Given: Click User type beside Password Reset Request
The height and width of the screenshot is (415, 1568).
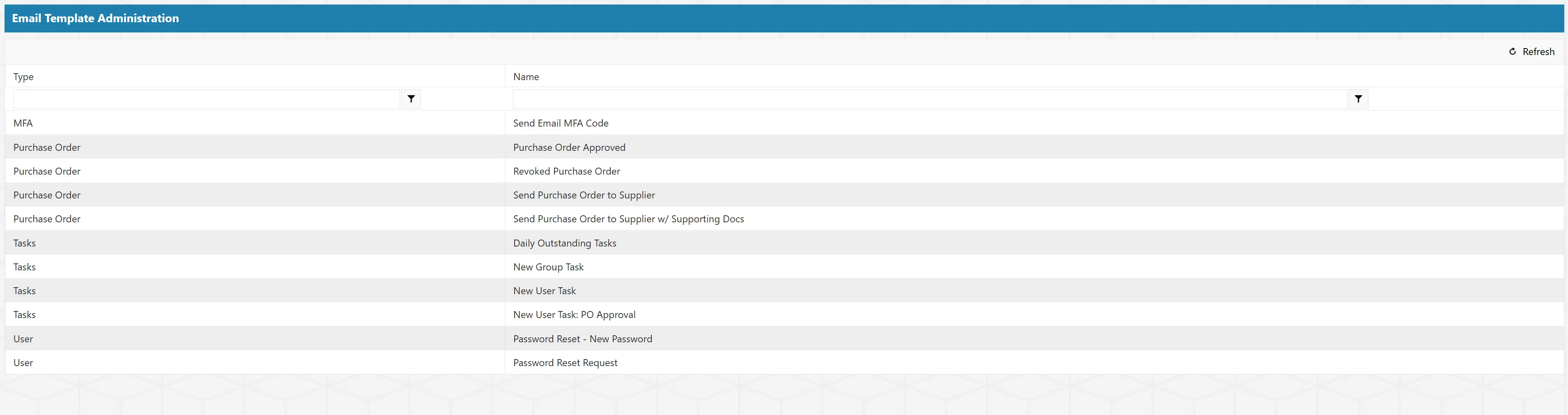Looking at the screenshot, I should click(23, 362).
